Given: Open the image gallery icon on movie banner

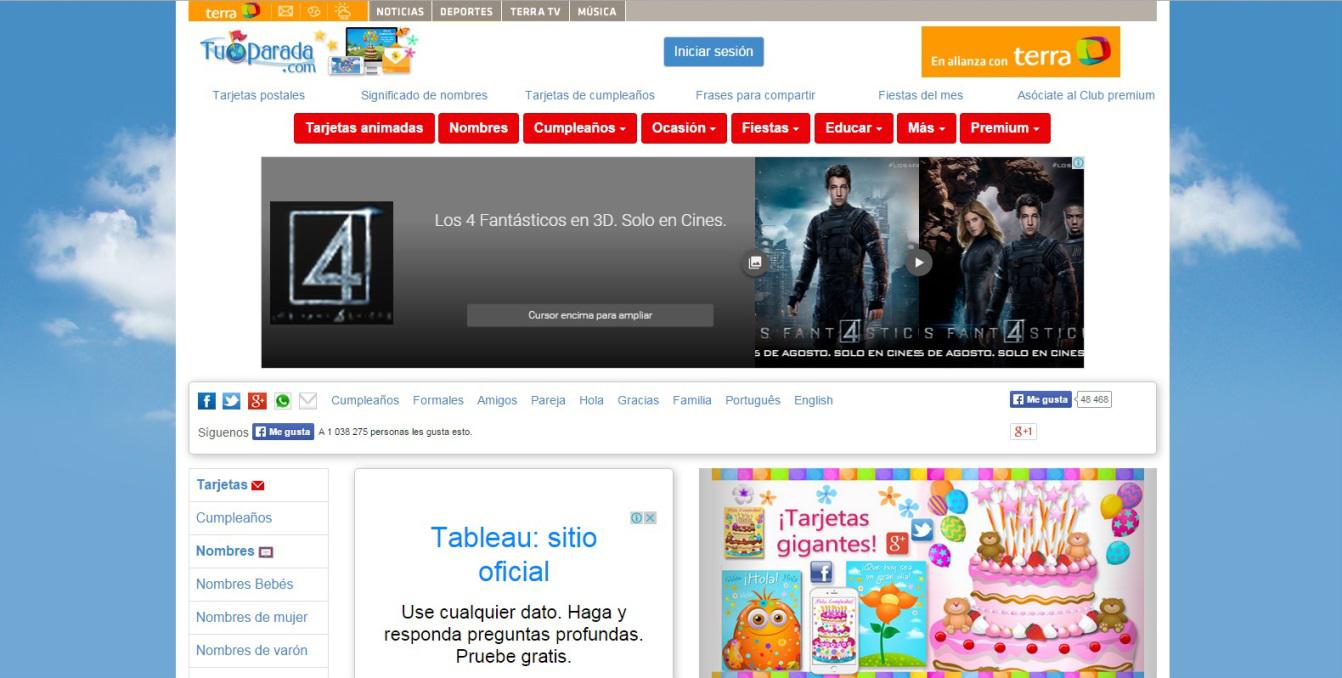Looking at the screenshot, I should (755, 262).
